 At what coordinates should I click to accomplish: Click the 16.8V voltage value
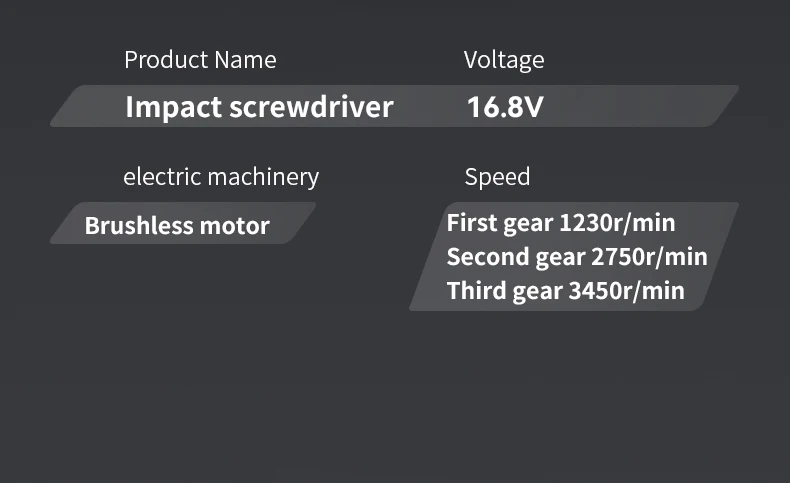point(505,107)
